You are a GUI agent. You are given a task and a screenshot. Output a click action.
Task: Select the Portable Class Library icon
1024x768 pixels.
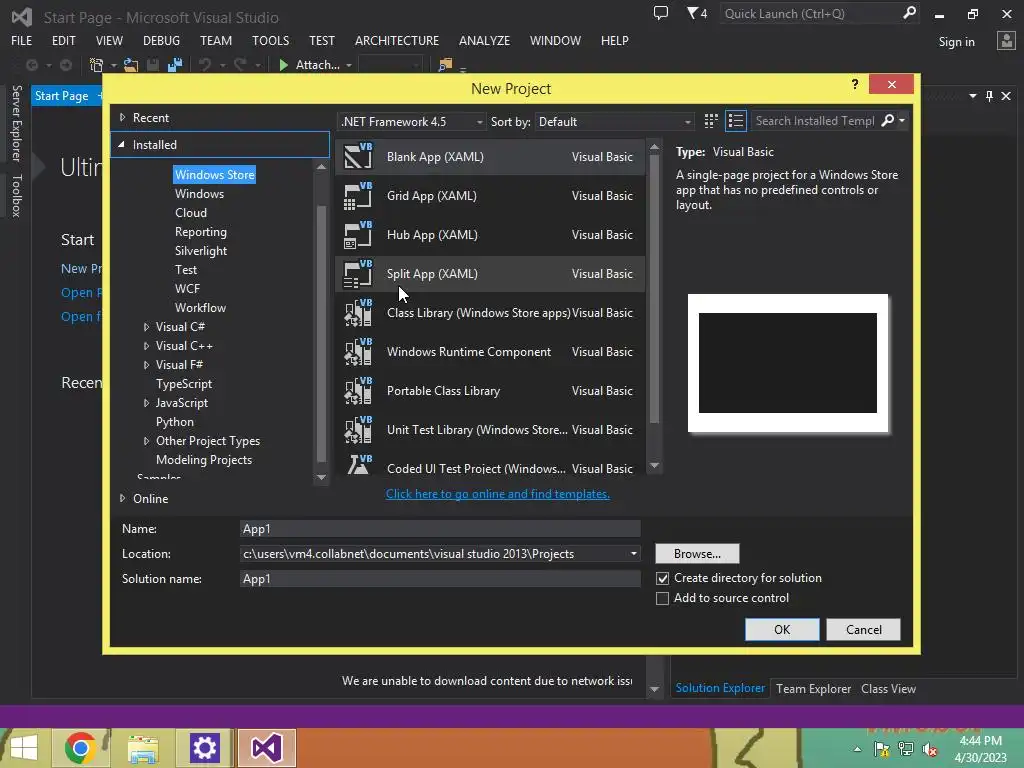click(358, 391)
